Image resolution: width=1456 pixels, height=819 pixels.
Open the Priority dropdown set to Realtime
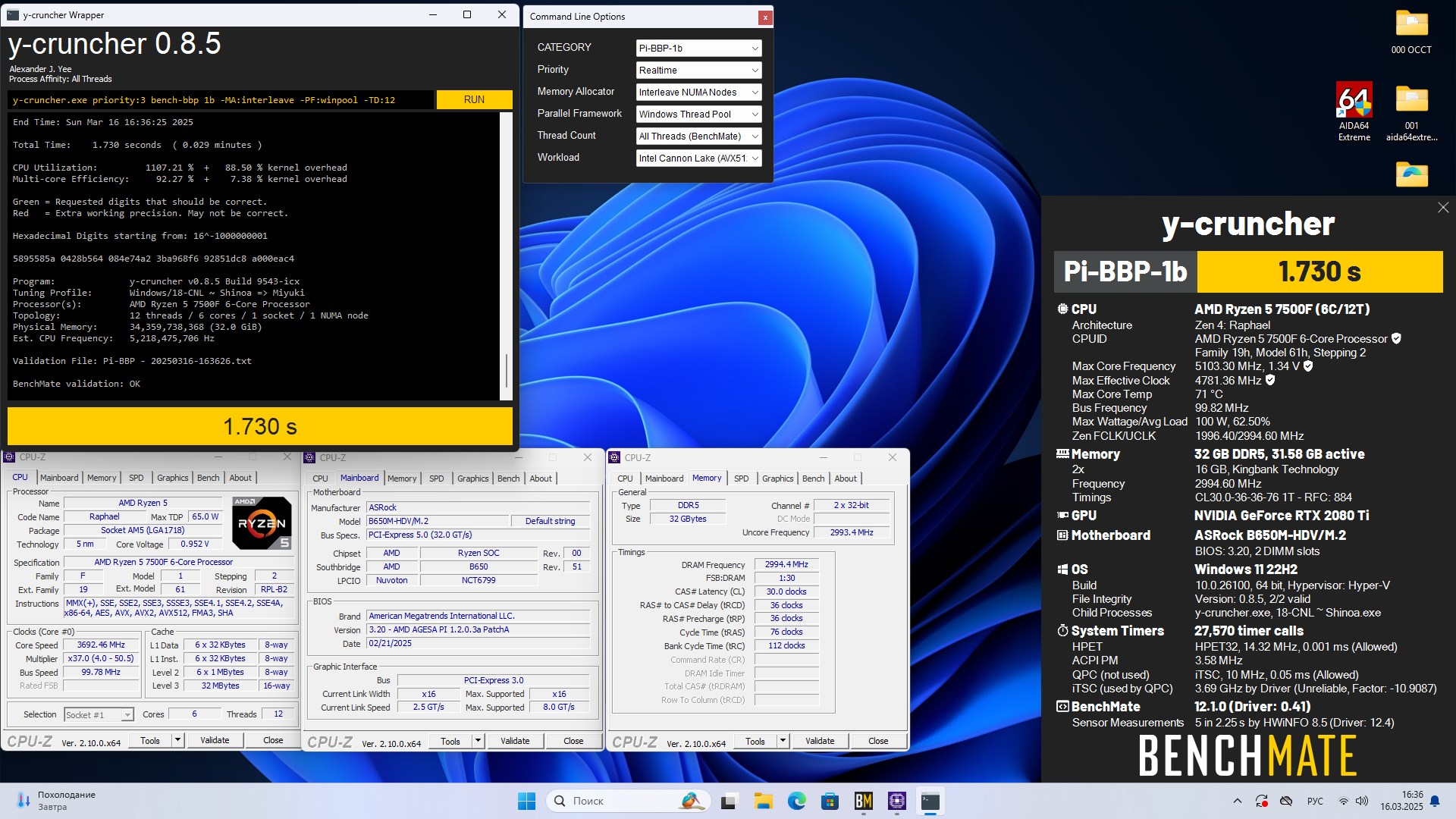pos(698,70)
